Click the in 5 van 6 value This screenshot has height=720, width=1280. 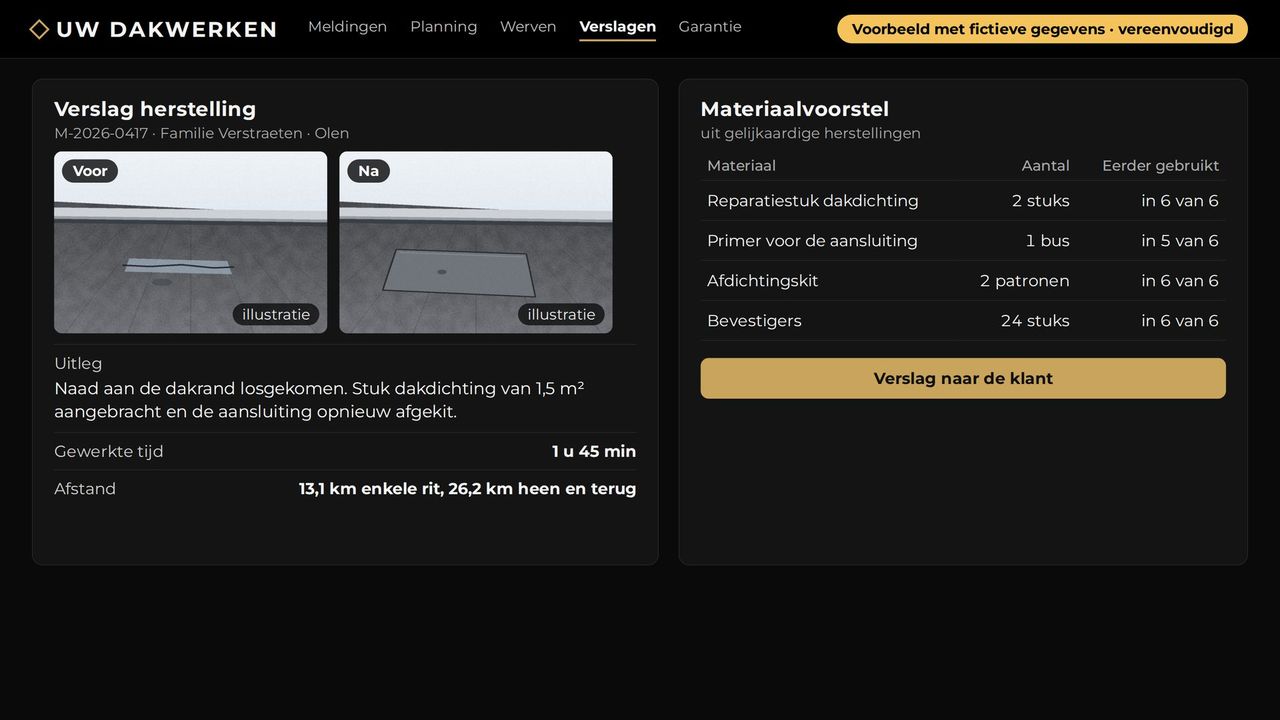click(x=1180, y=241)
